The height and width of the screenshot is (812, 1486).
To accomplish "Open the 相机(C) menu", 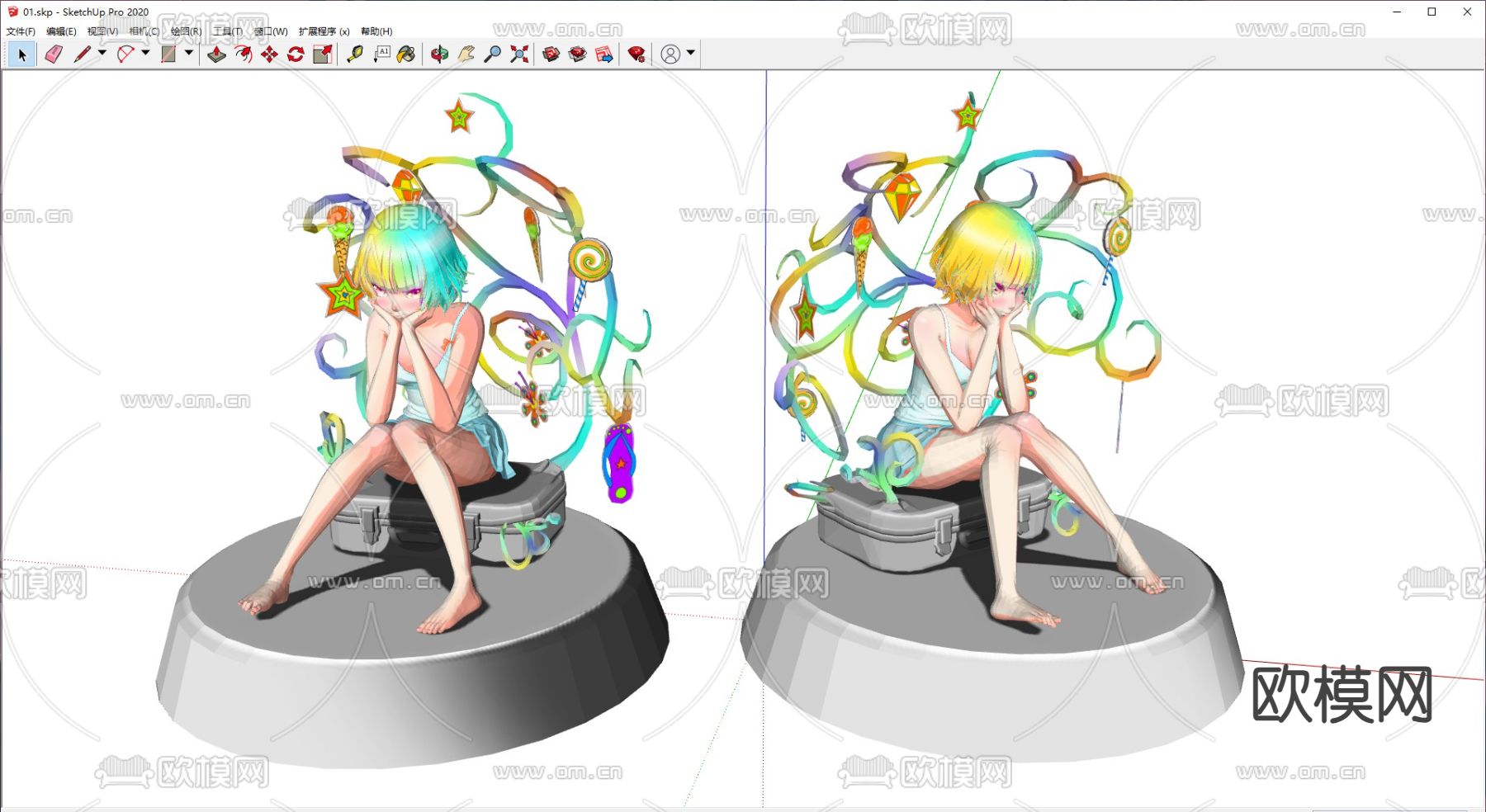I will (144, 31).
